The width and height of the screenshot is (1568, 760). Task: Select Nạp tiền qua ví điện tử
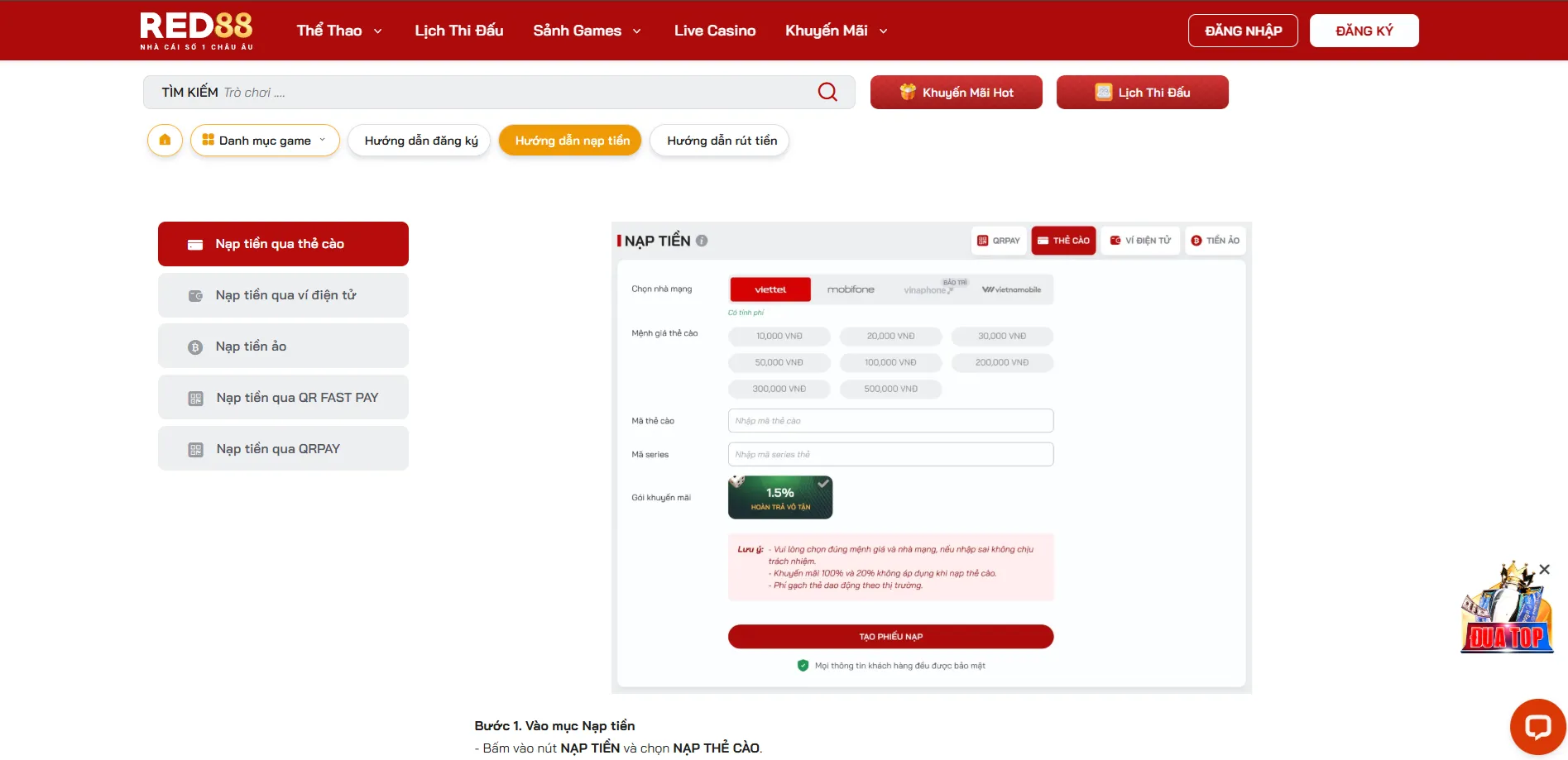click(x=283, y=295)
